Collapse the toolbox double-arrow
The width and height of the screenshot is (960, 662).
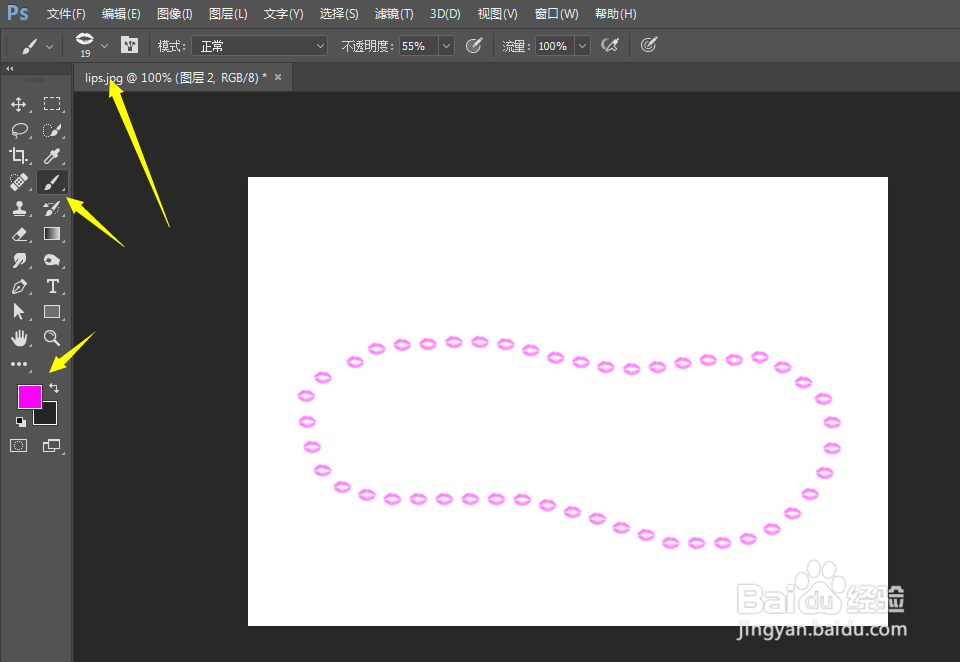point(10,69)
